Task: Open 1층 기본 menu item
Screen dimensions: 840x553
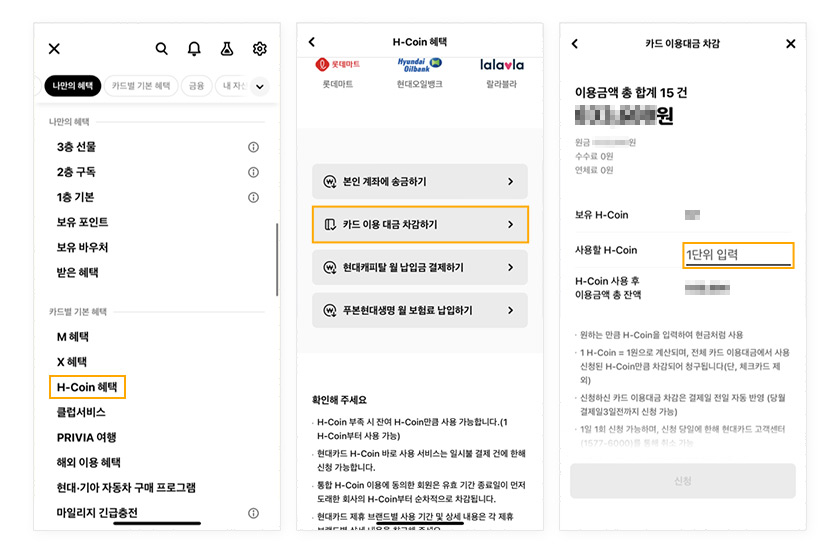Action: pos(76,197)
